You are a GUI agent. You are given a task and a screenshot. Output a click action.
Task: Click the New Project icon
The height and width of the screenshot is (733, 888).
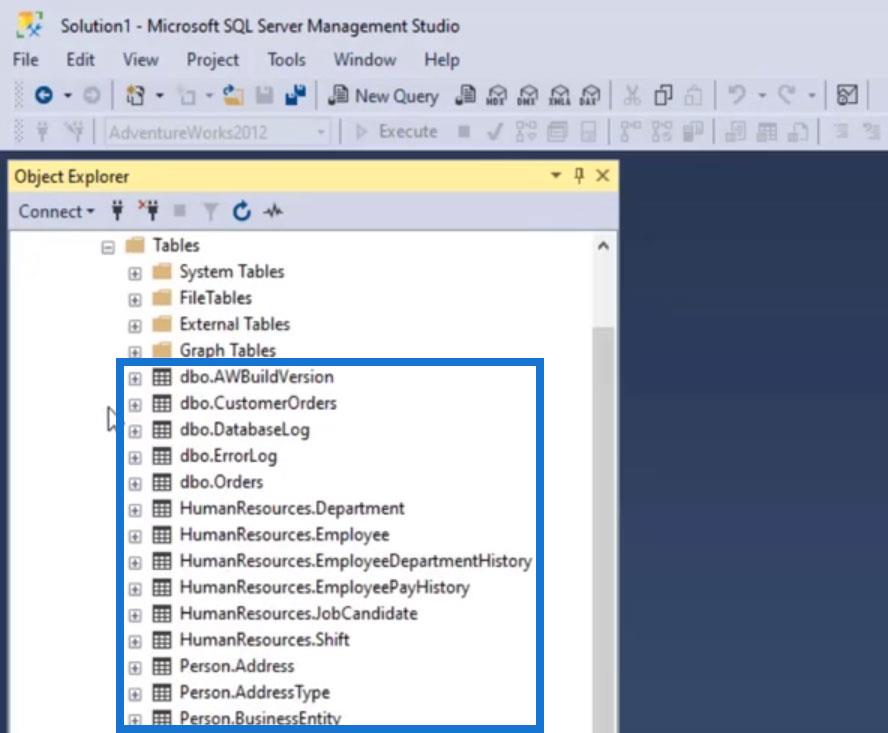point(135,95)
